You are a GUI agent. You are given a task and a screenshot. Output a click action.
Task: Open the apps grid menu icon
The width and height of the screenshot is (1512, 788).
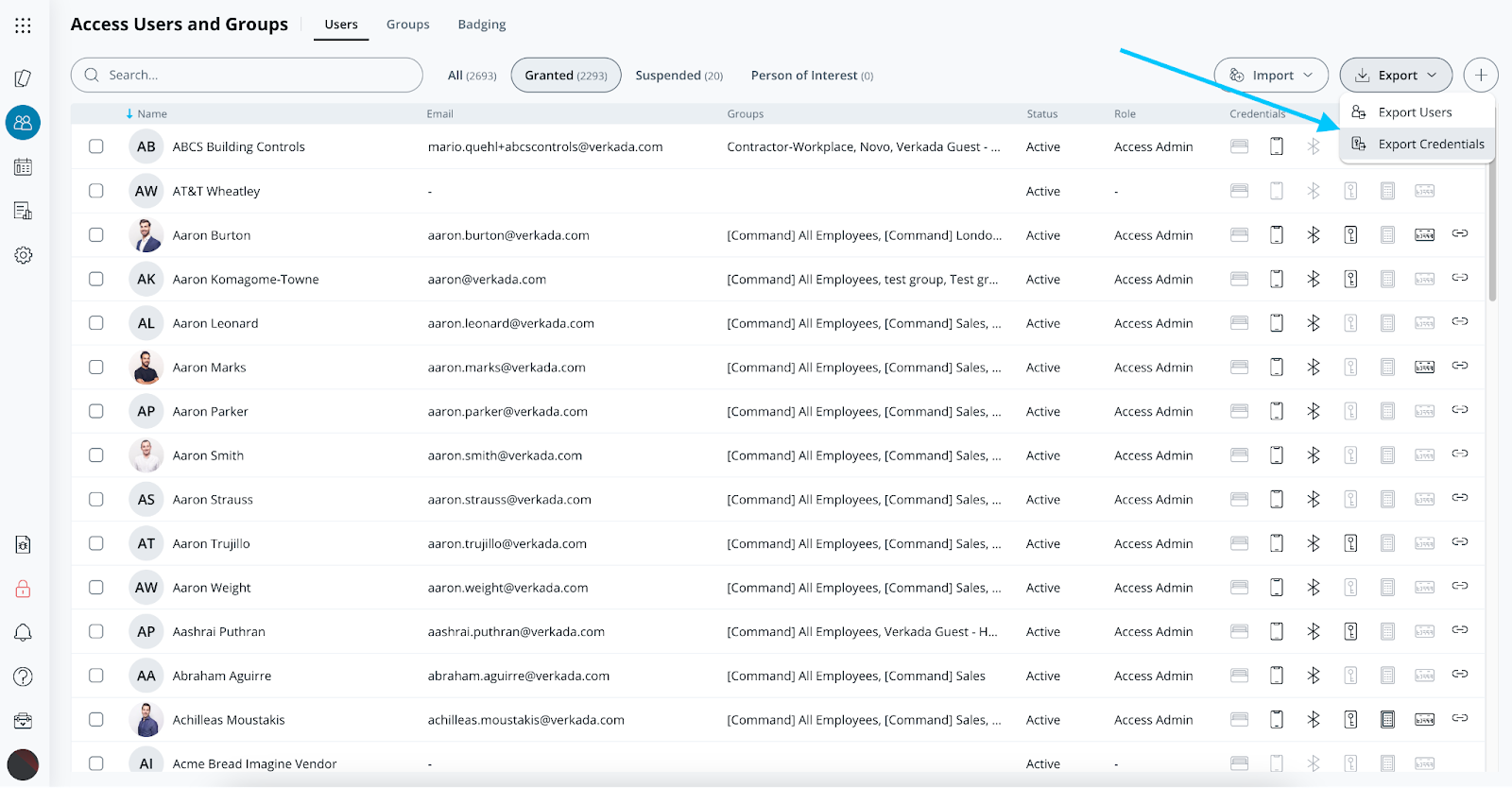pyautogui.click(x=23, y=26)
